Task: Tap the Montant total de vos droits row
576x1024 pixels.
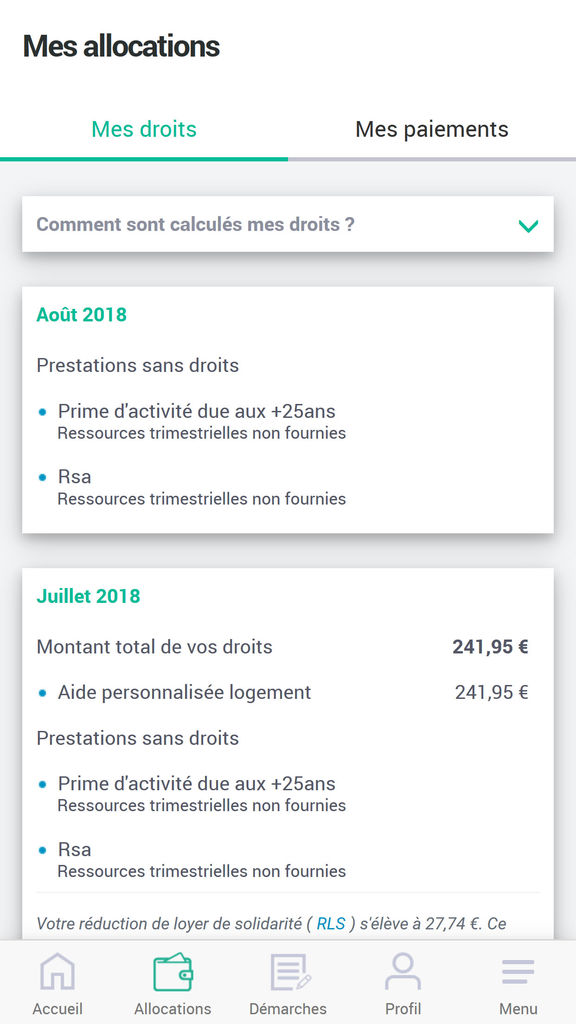Action: pos(282,647)
